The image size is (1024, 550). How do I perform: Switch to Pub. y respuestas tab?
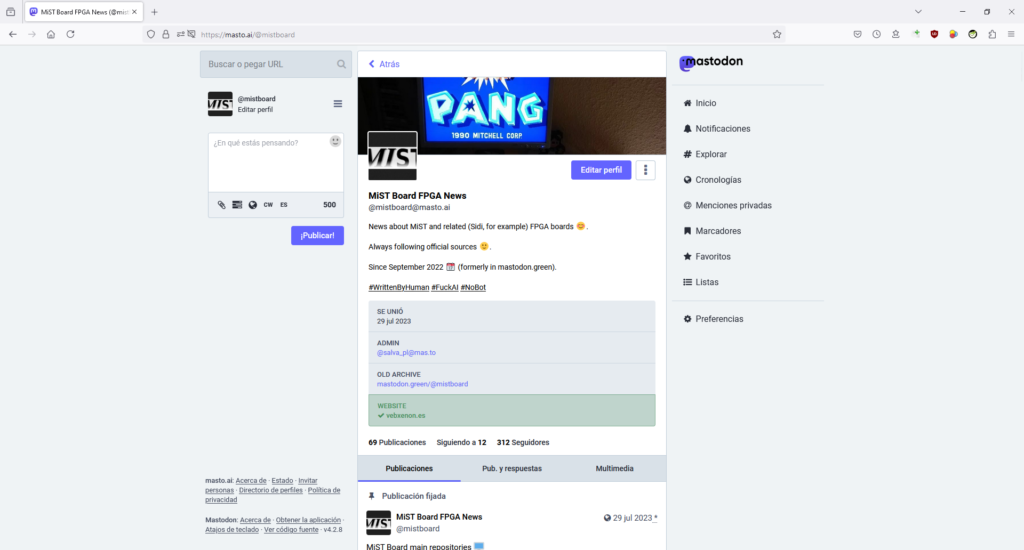511,468
